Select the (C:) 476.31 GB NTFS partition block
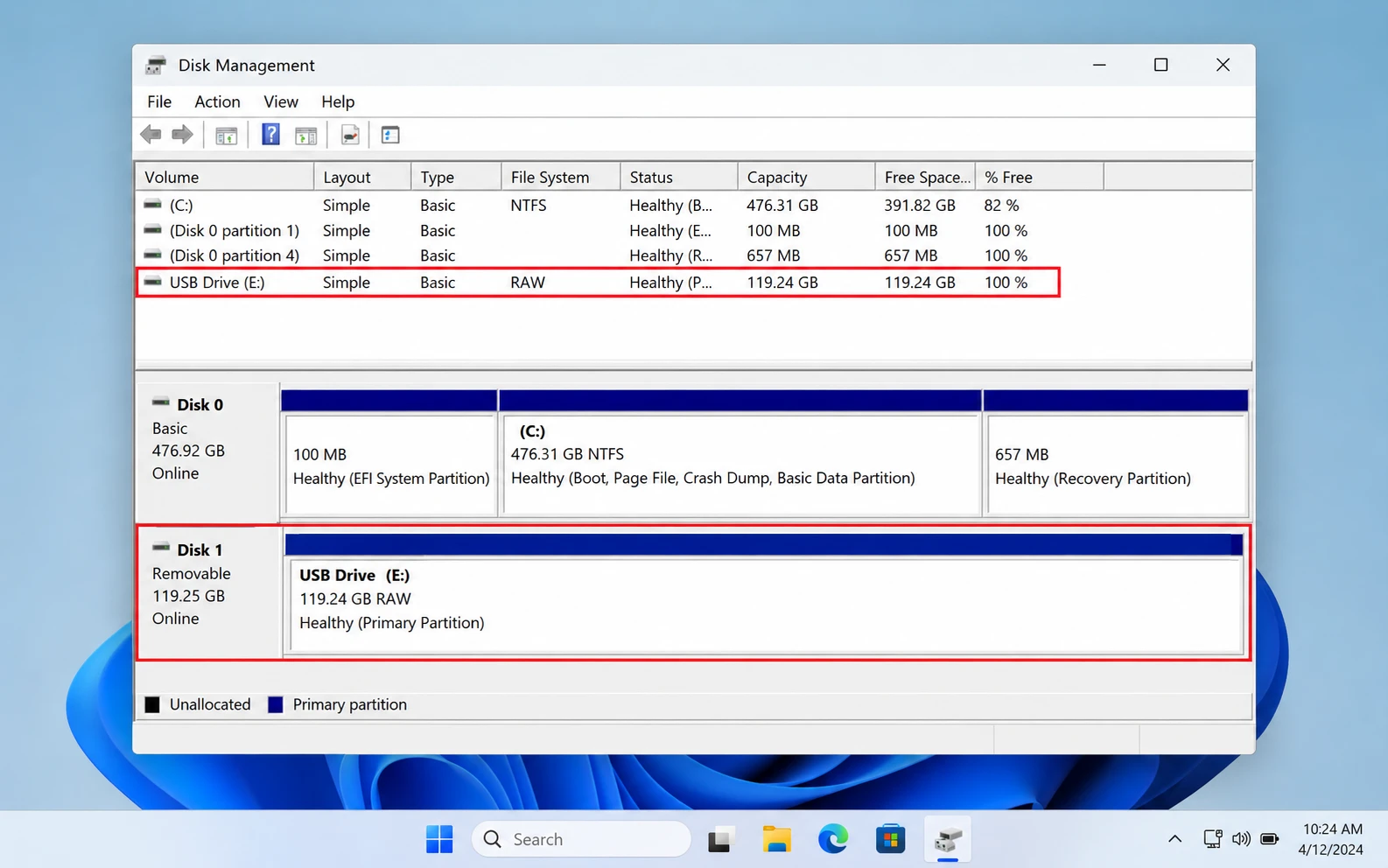Image resolution: width=1388 pixels, height=868 pixels. point(740,465)
